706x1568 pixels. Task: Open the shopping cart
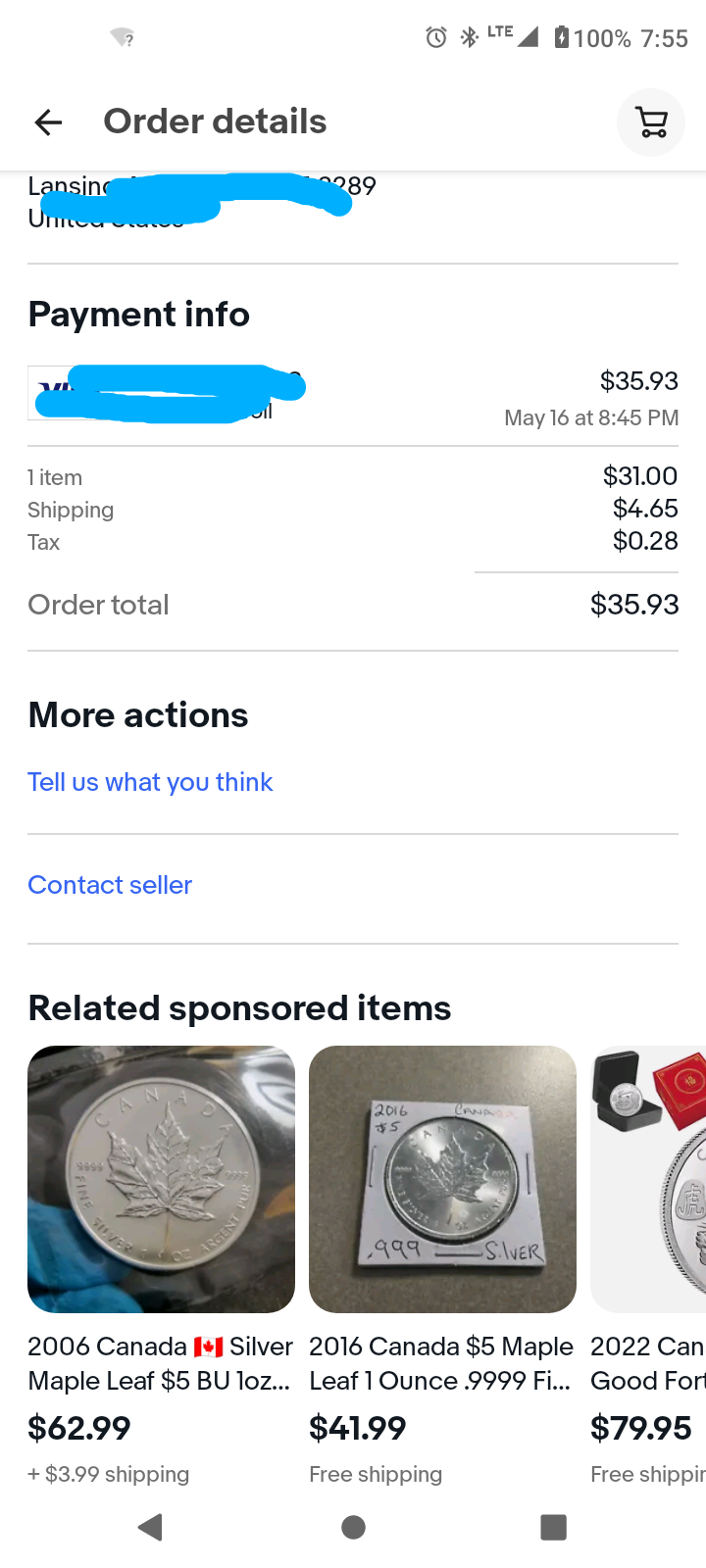(651, 122)
